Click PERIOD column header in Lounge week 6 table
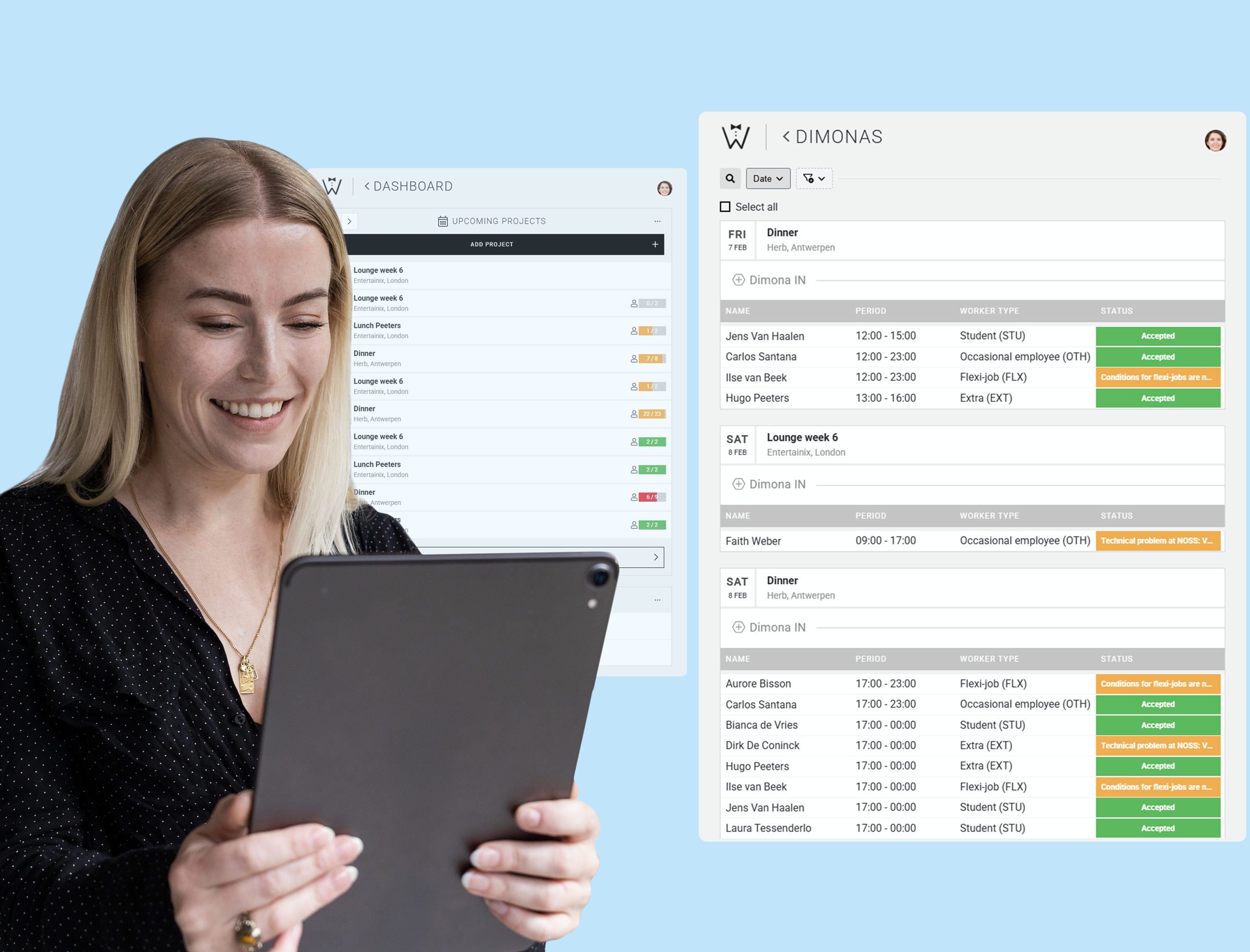 click(871, 516)
